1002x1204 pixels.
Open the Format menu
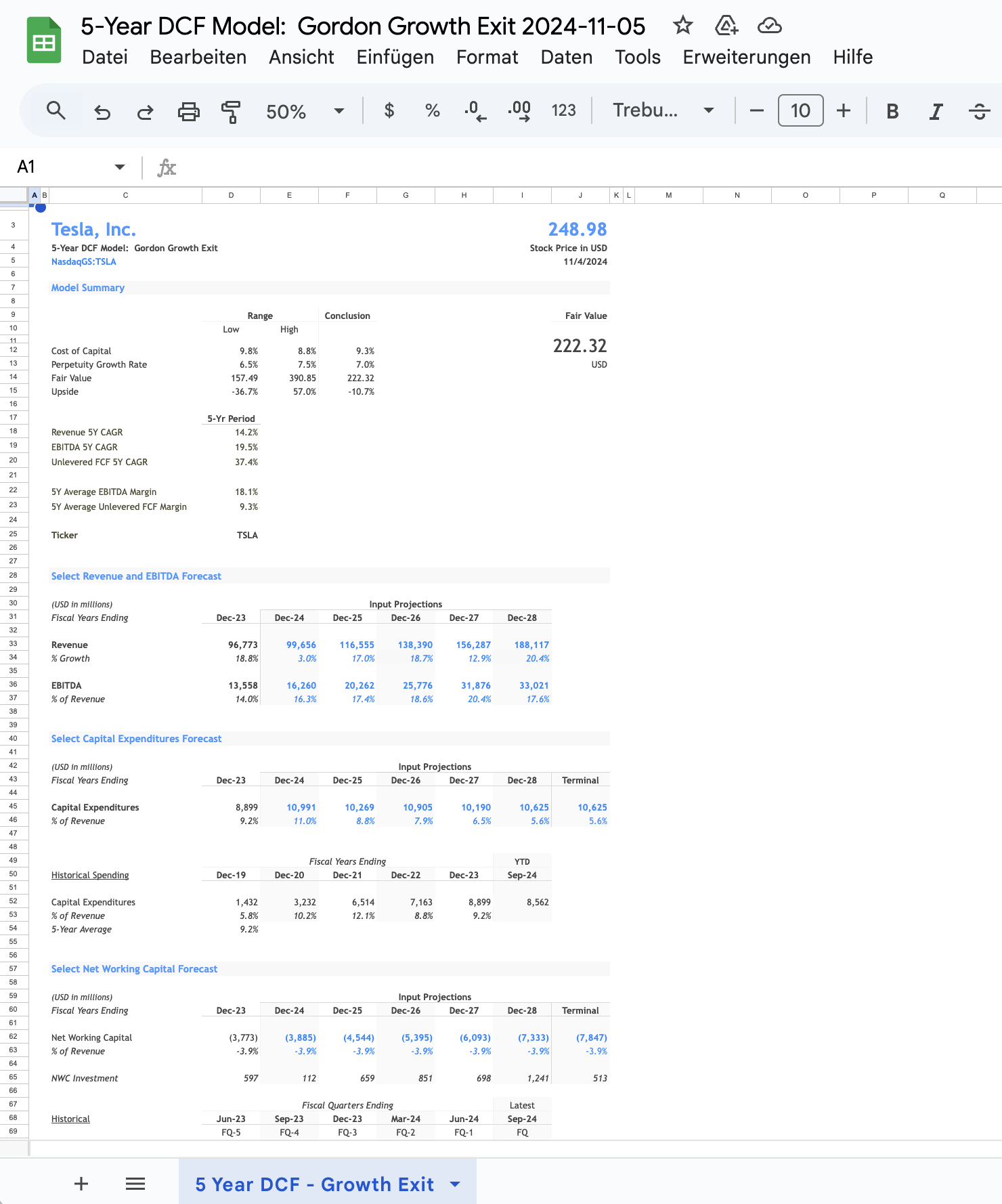click(487, 57)
